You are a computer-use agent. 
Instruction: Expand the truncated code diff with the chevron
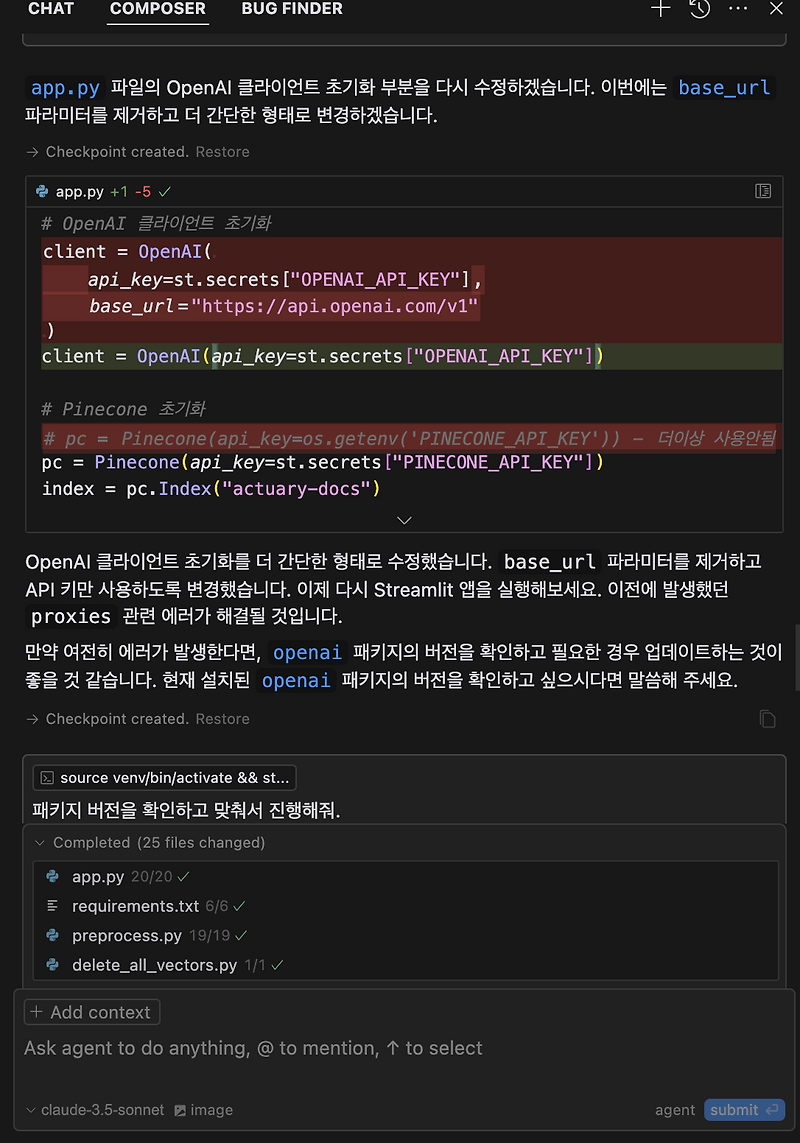pos(404,520)
